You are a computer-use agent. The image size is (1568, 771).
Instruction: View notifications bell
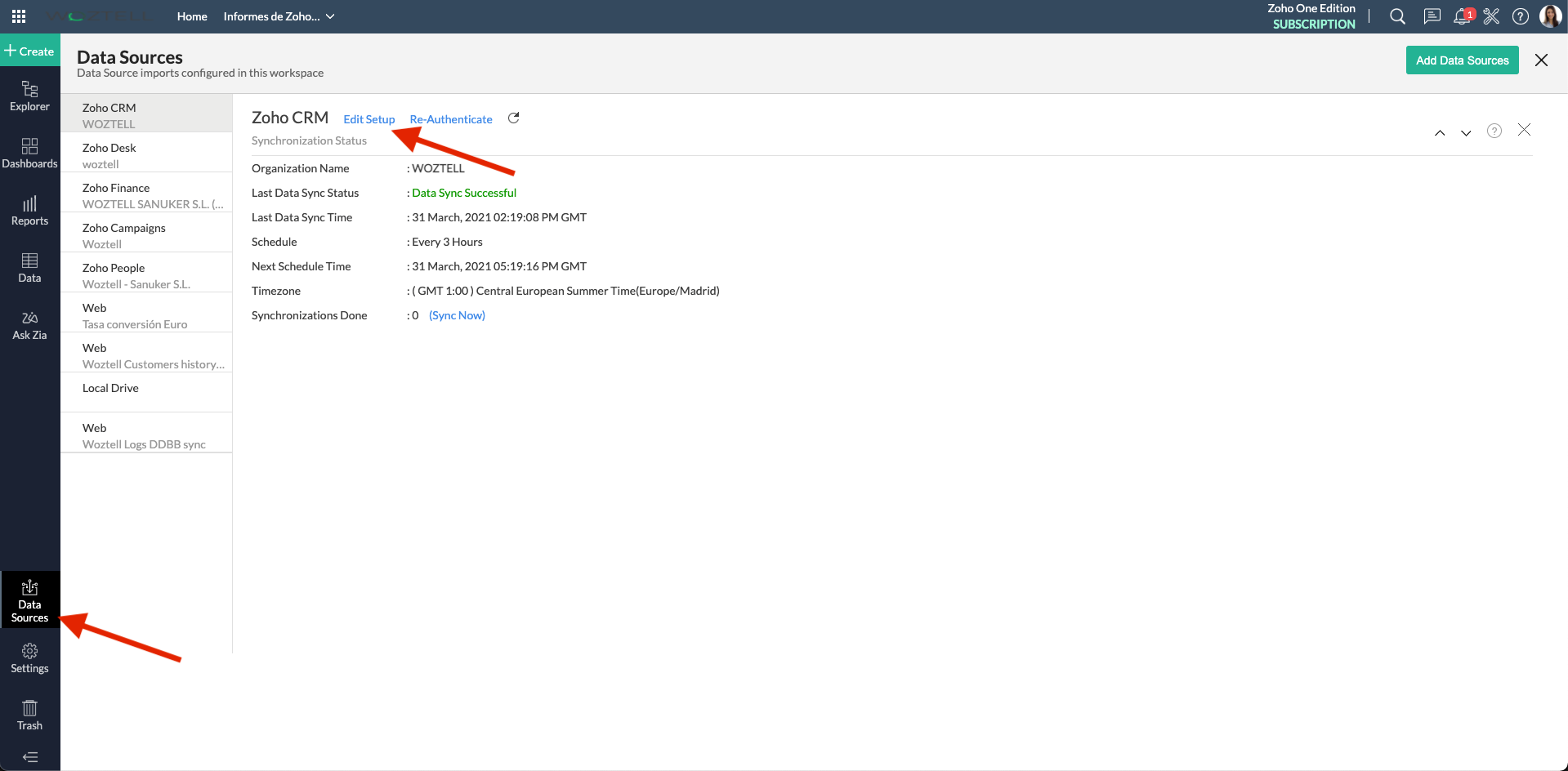click(x=1463, y=16)
